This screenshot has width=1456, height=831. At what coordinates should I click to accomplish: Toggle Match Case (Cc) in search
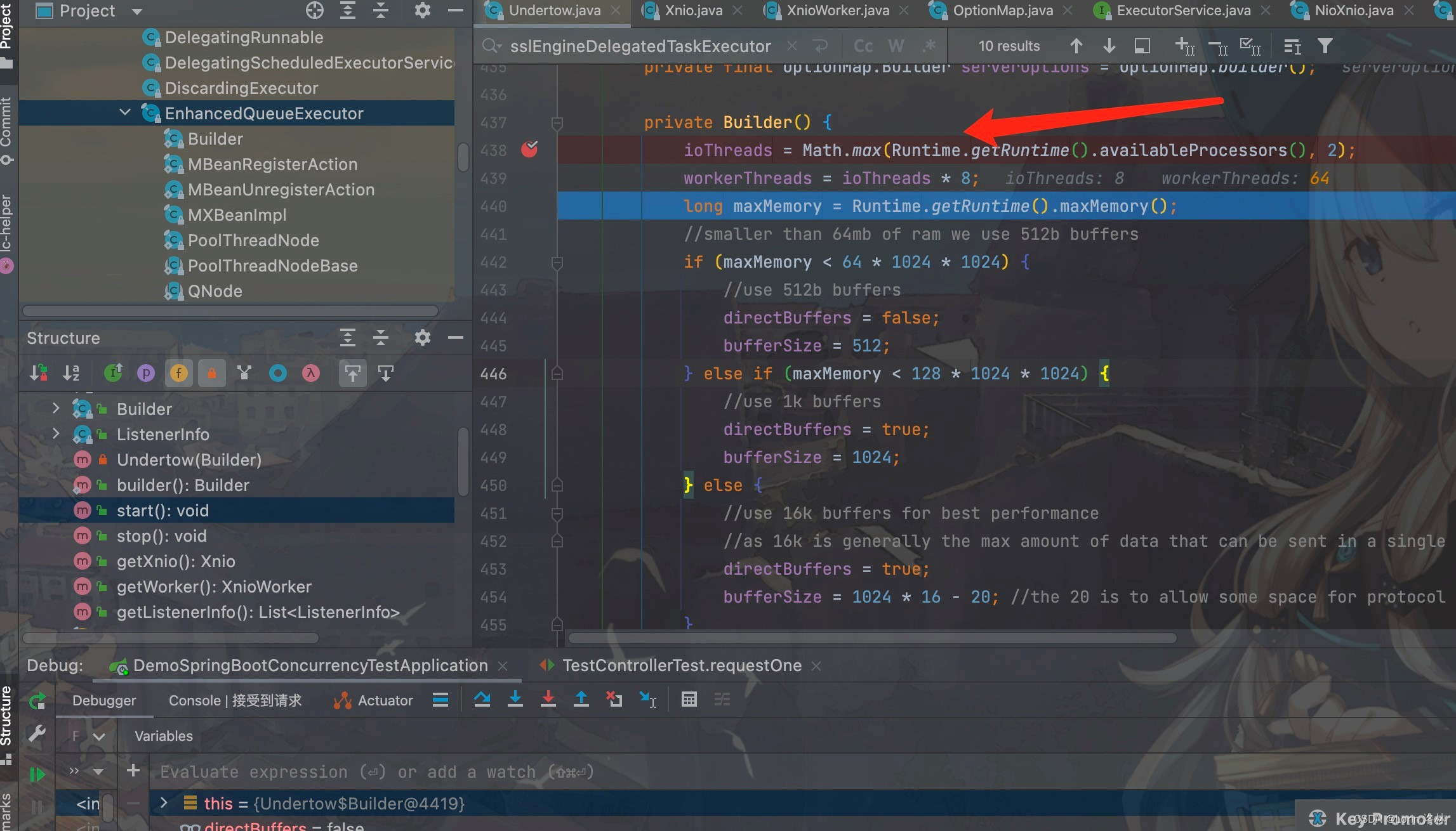863,46
